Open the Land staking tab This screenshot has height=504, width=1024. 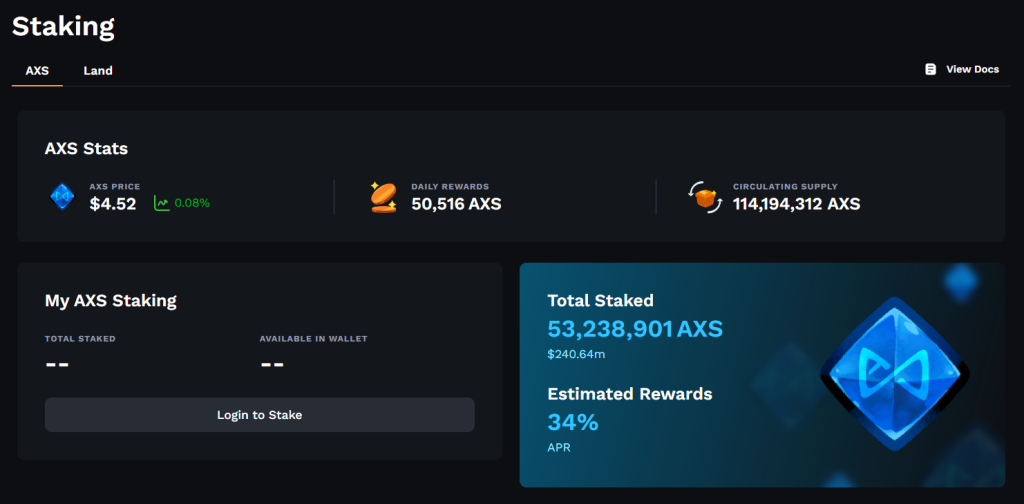(x=98, y=71)
